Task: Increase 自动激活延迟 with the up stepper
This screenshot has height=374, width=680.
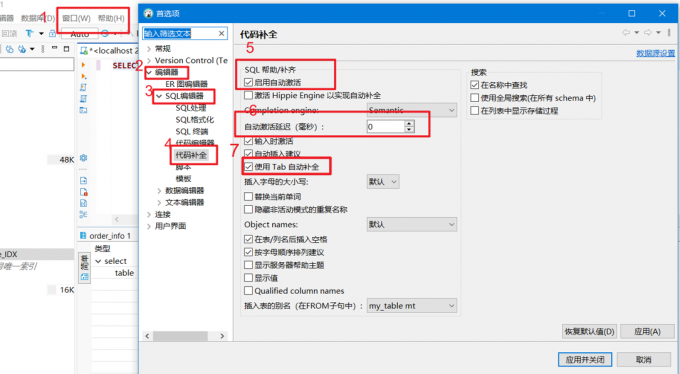Action: [409, 123]
